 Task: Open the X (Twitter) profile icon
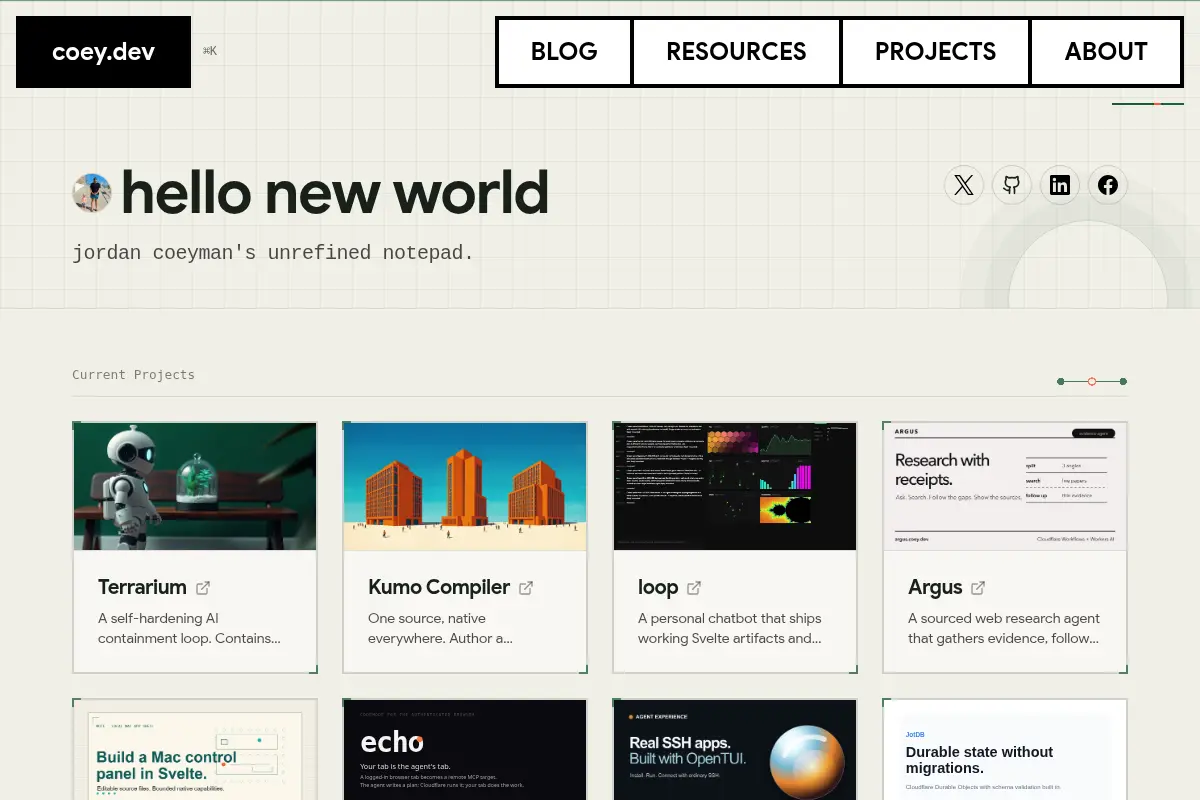coord(964,185)
